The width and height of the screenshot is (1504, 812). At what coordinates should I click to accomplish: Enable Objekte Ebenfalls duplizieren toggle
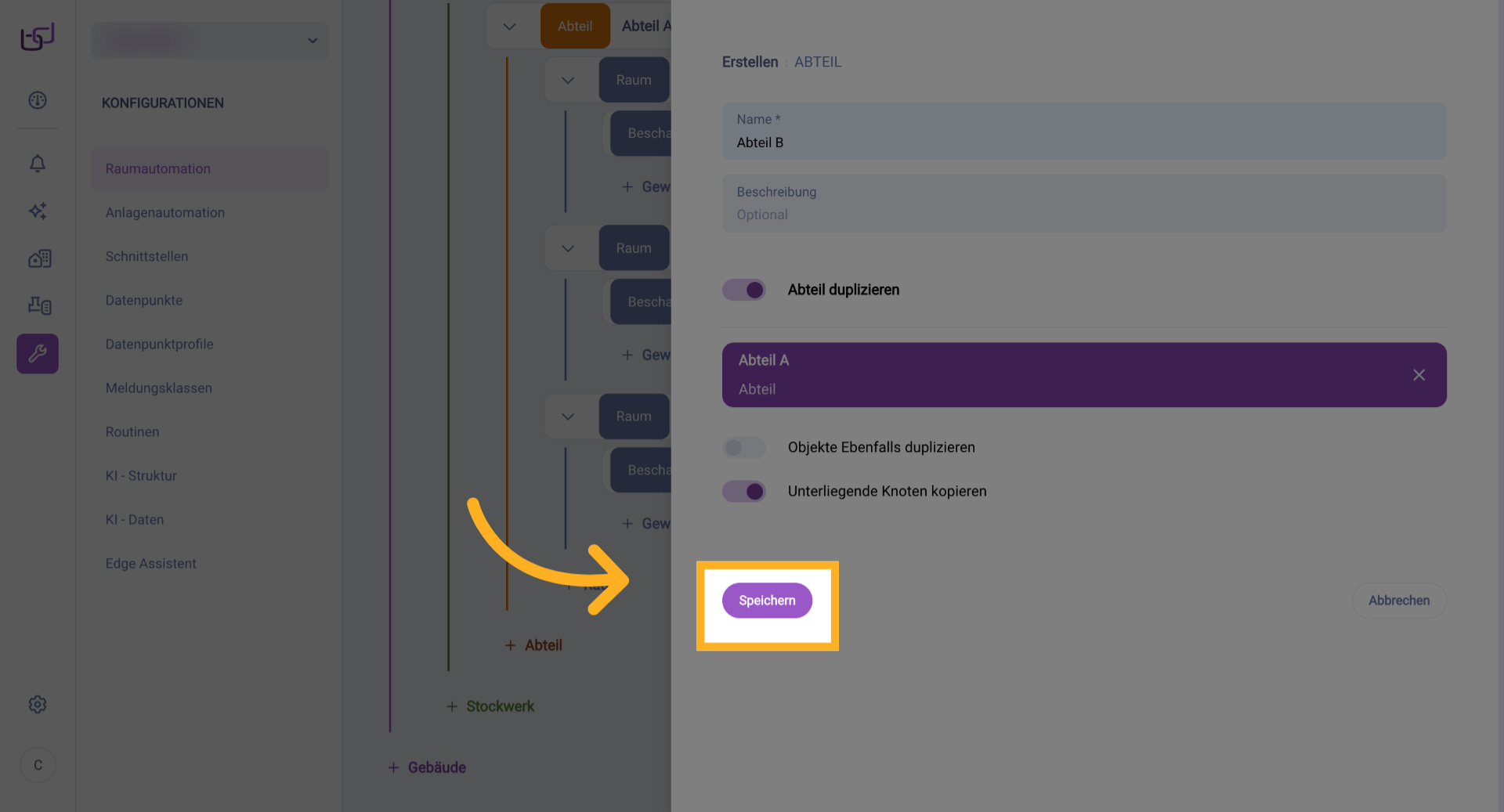pos(744,447)
